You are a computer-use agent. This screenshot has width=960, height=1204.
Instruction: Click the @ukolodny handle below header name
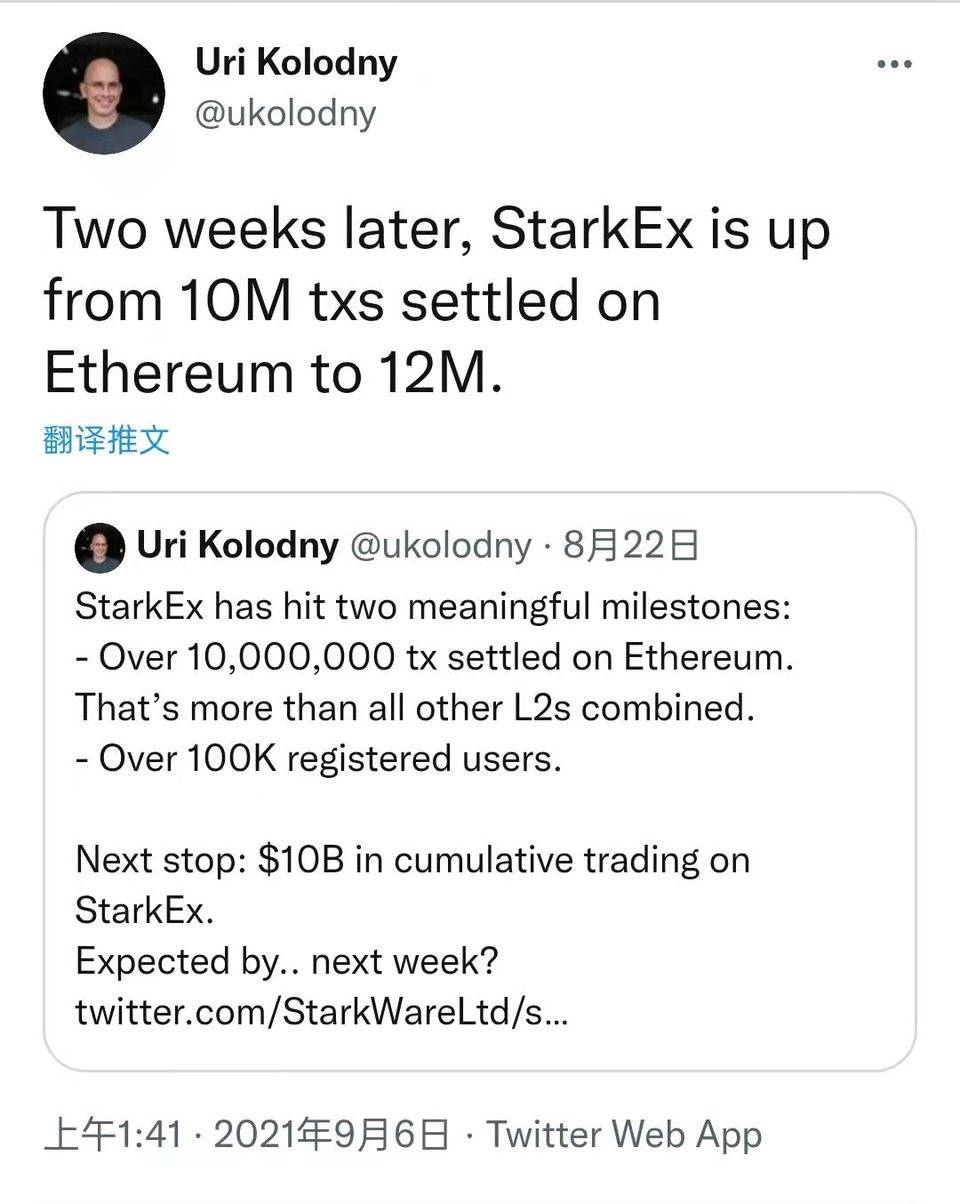pos(285,113)
